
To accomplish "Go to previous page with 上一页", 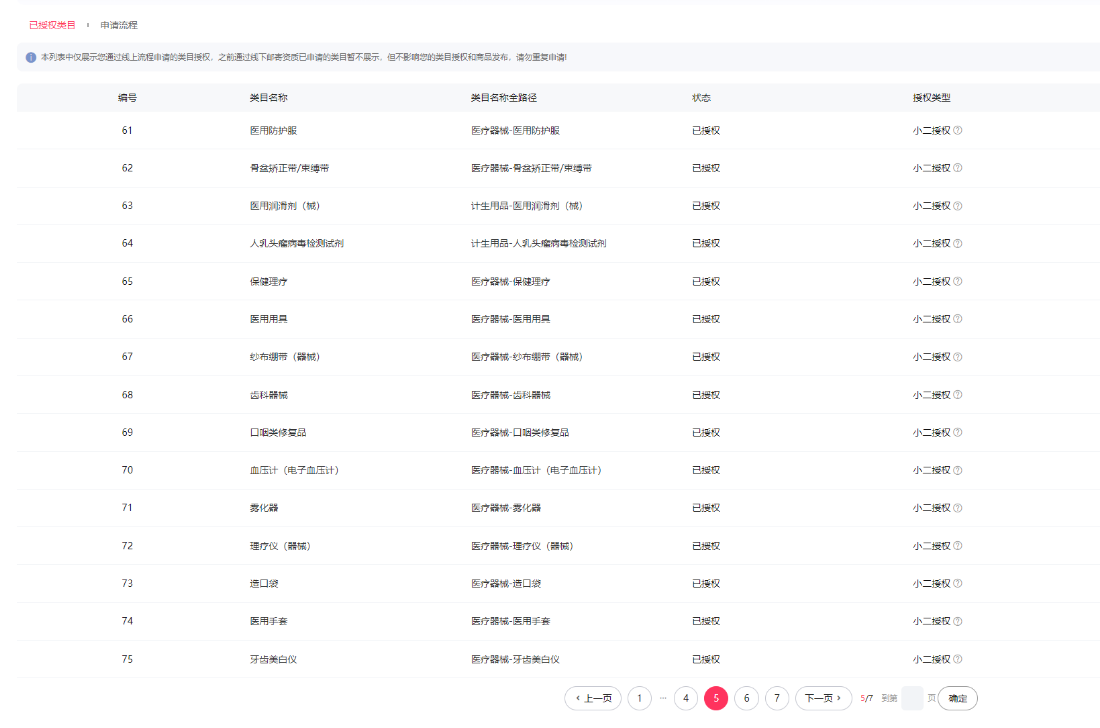I will [593, 698].
